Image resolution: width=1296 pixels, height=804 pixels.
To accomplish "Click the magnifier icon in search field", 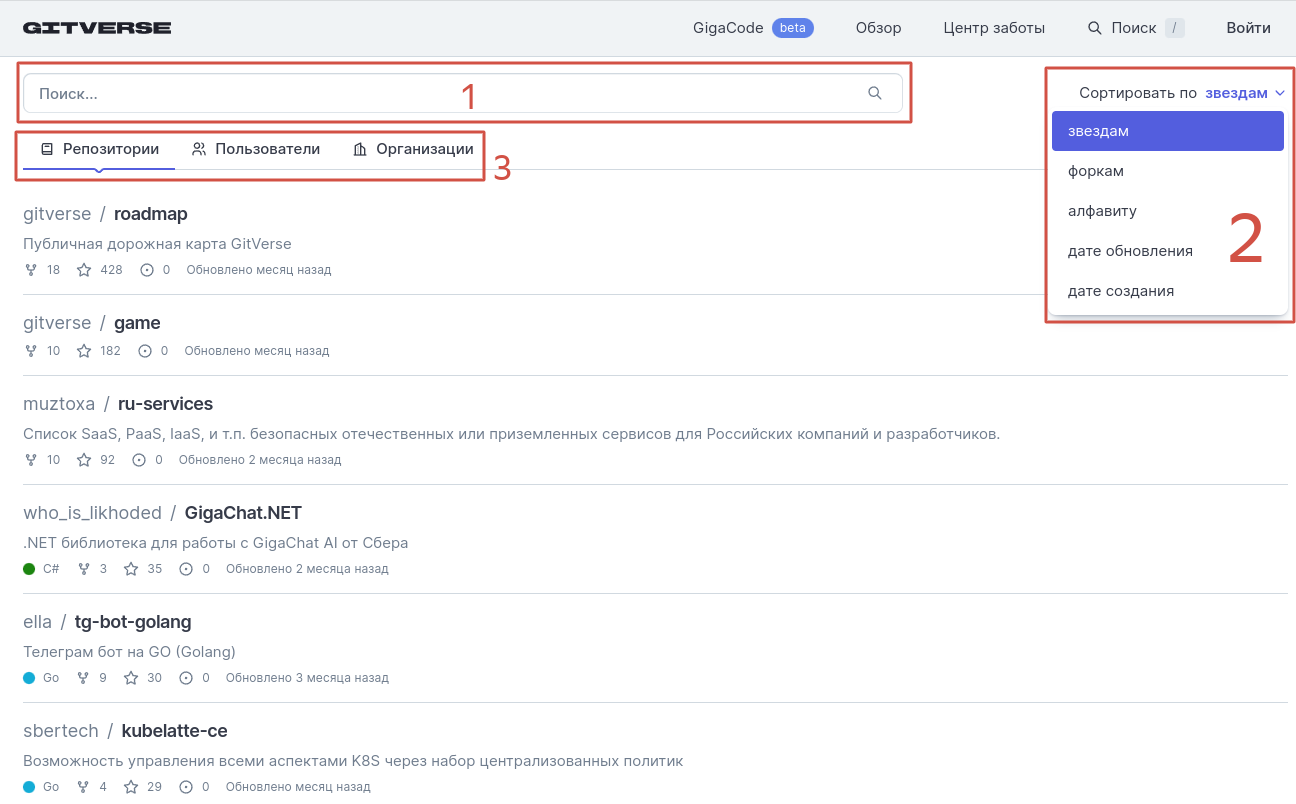I will coord(875,93).
